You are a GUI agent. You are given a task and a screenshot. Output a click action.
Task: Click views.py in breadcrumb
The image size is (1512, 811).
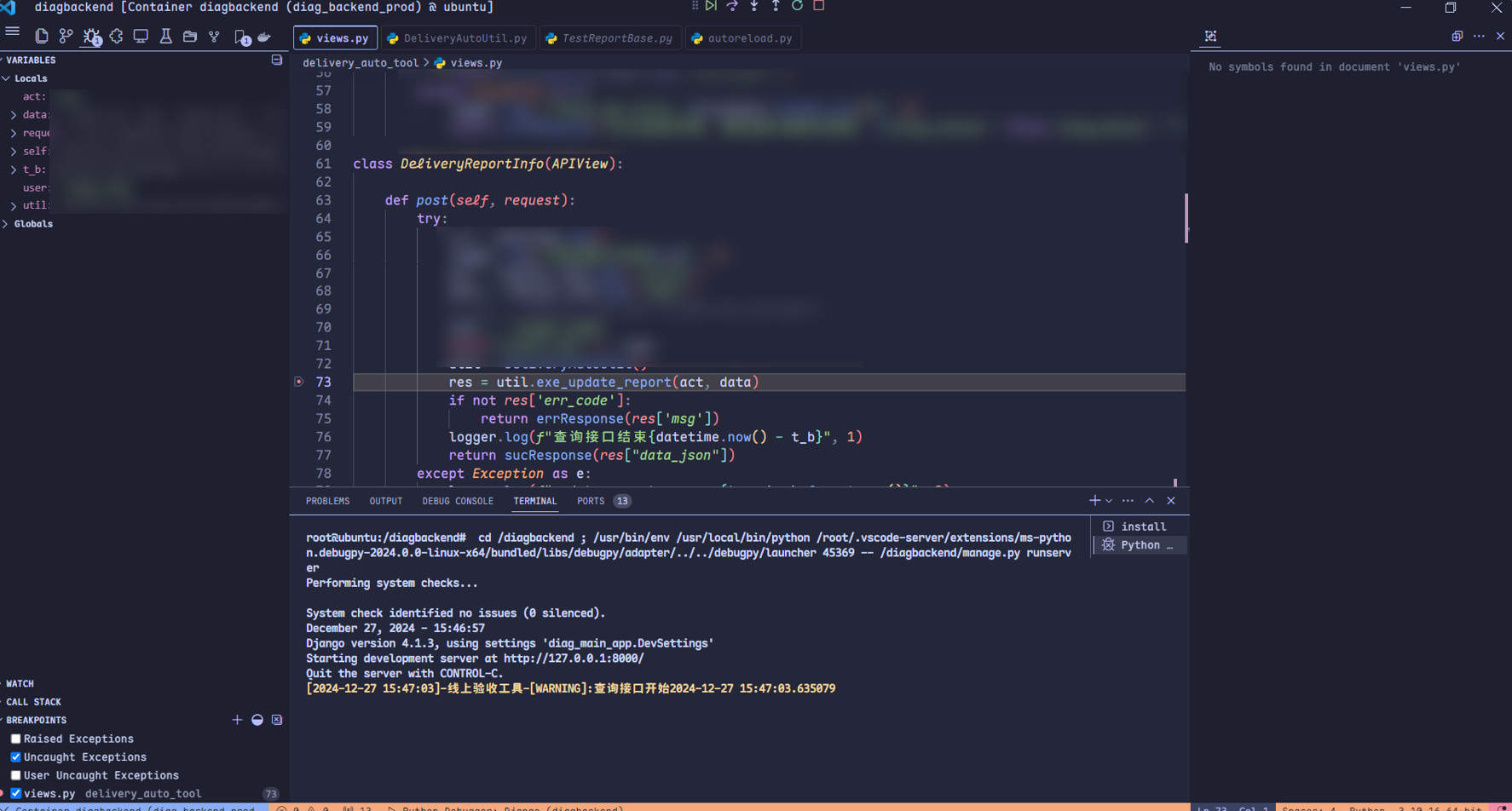(x=476, y=63)
